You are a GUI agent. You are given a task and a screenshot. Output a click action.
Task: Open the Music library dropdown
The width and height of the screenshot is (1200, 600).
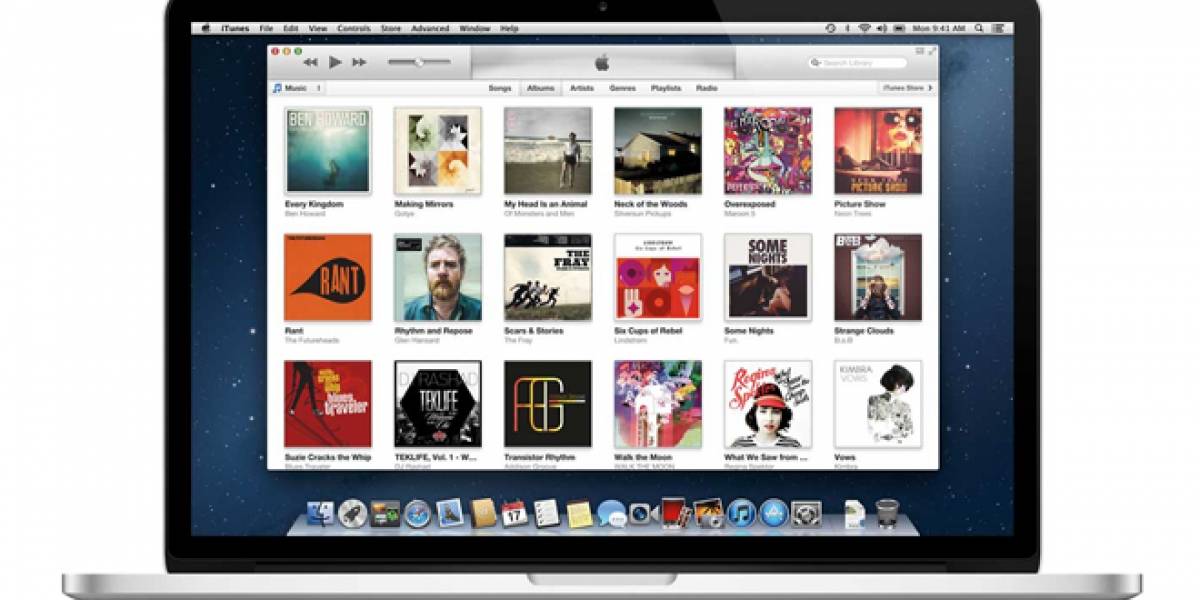pos(297,88)
